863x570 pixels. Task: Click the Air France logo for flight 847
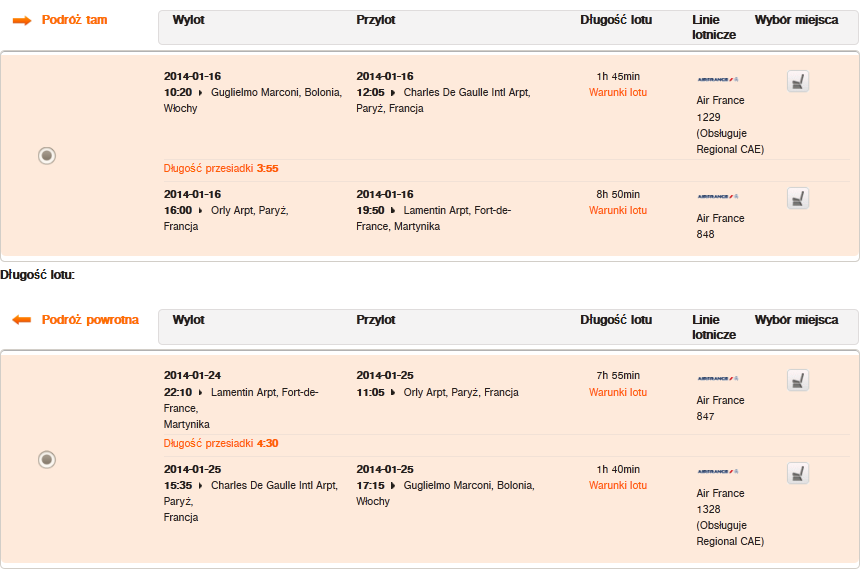pyautogui.click(x=718, y=379)
